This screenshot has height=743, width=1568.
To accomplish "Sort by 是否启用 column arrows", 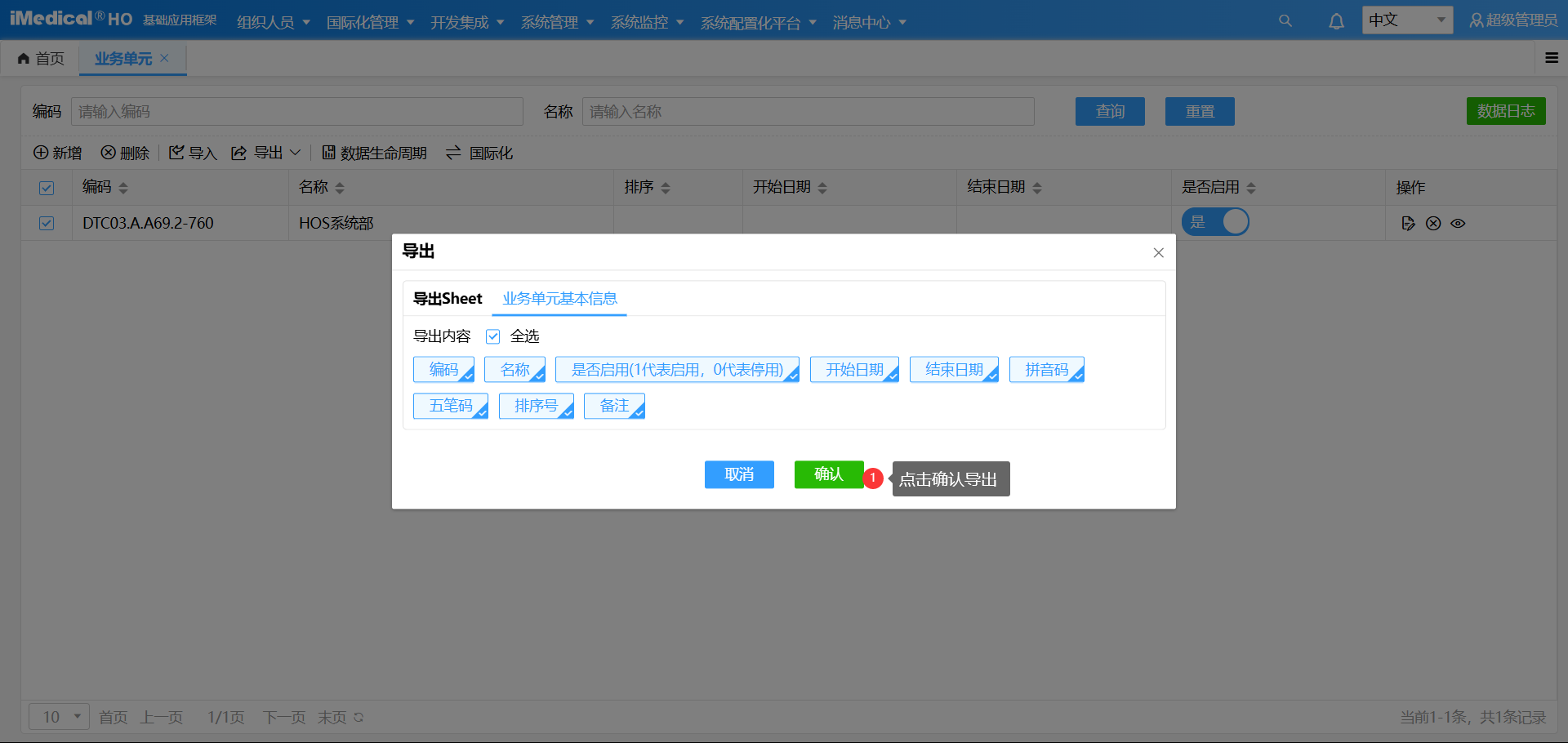I will (1251, 188).
